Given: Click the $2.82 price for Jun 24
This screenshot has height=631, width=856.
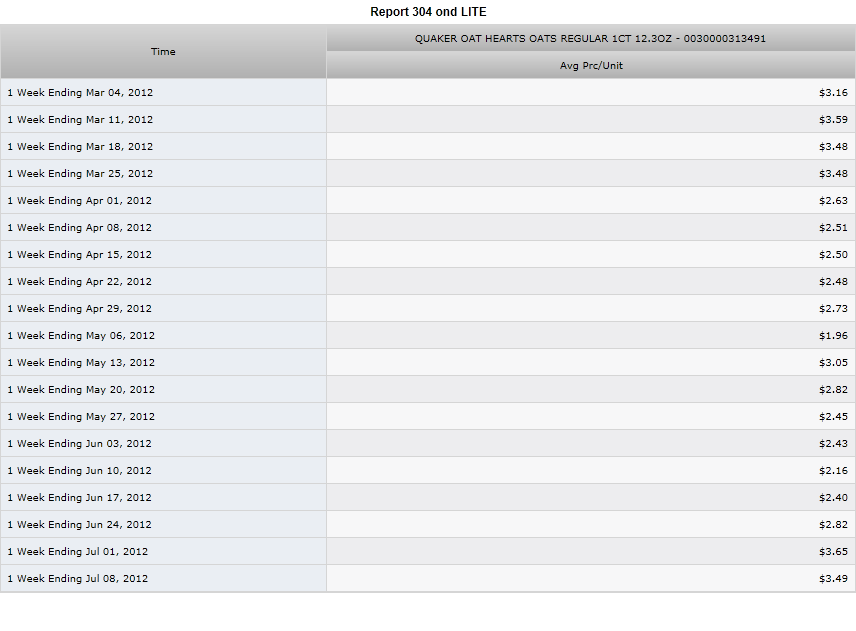Looking at the screenshot, I should click(833, 525).
